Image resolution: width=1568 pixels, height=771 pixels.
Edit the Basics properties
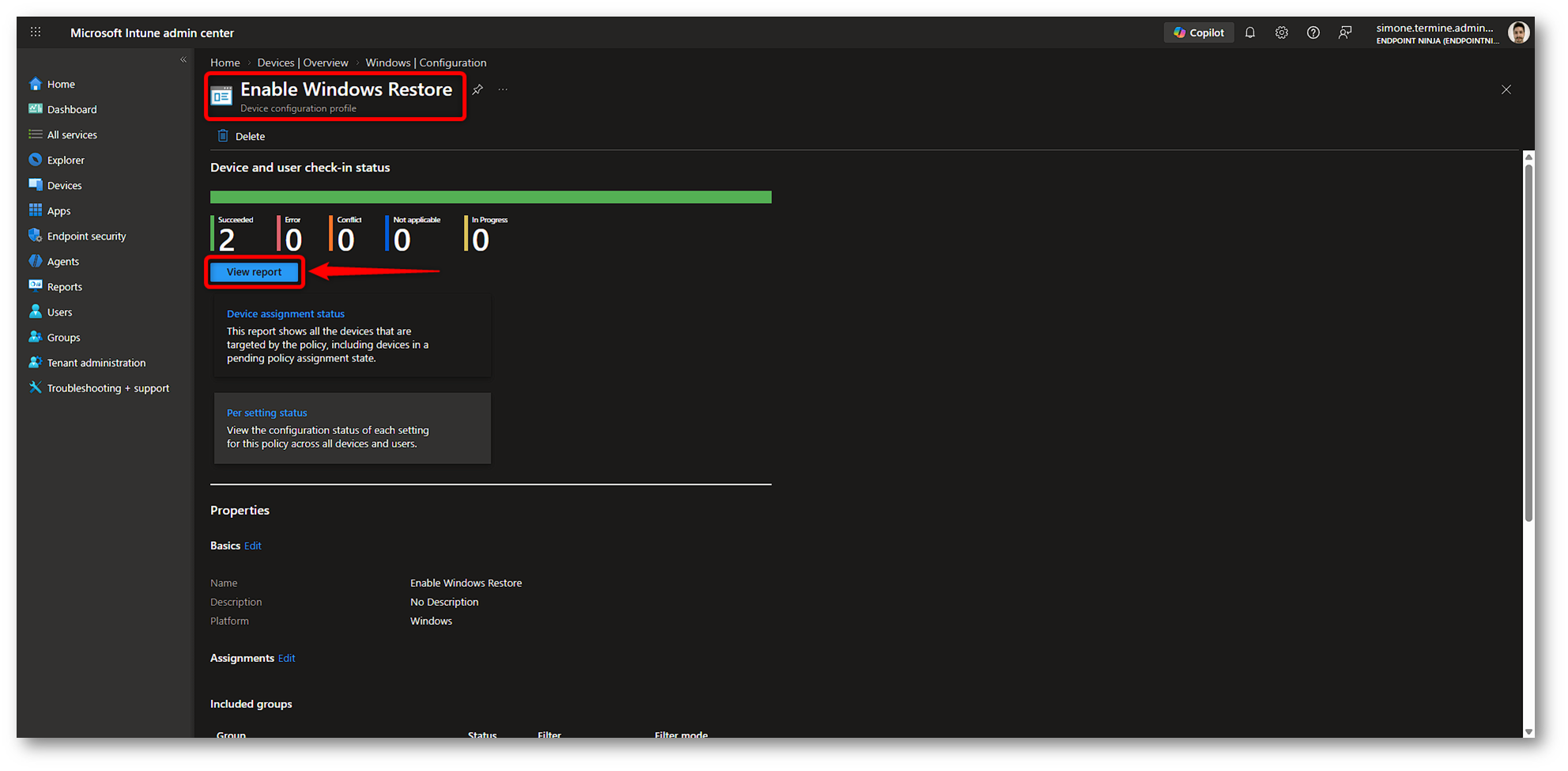[253, 546]
